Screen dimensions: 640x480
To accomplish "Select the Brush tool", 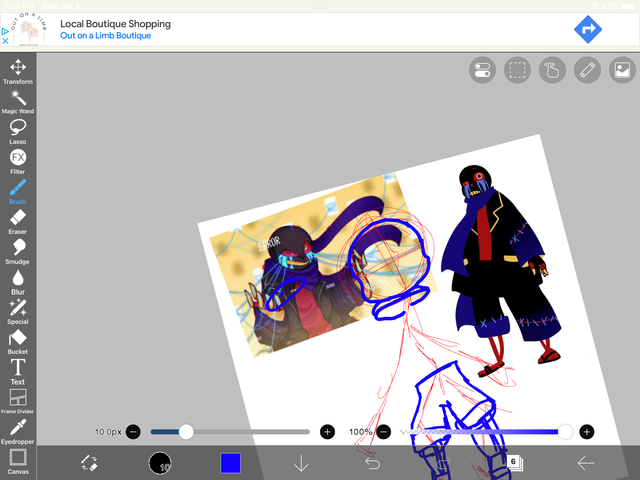I will tap(18, 192).
